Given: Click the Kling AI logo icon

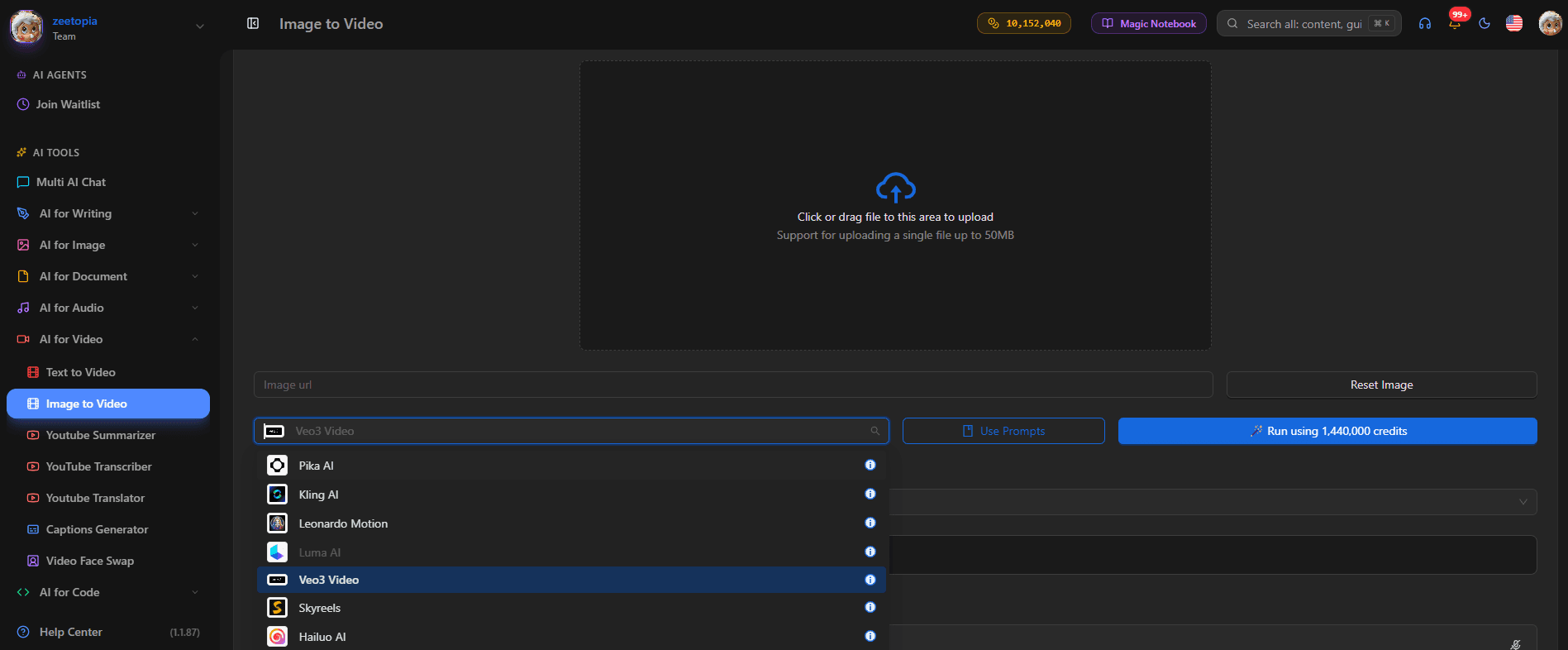Looking at the screenshot, I should [278, 495].
